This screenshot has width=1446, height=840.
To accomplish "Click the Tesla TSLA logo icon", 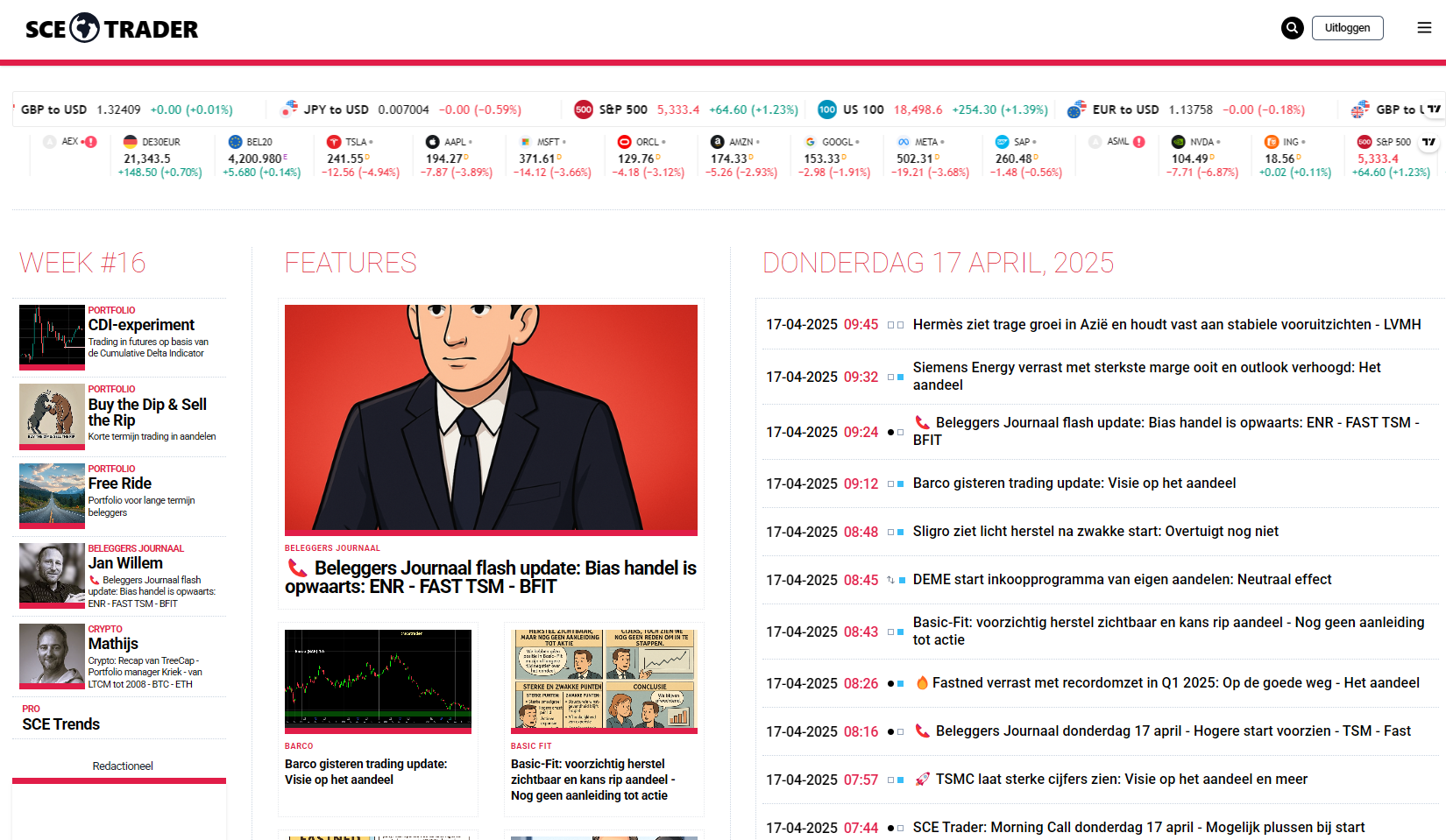I will pyautogui.click(x=334, y=142).
